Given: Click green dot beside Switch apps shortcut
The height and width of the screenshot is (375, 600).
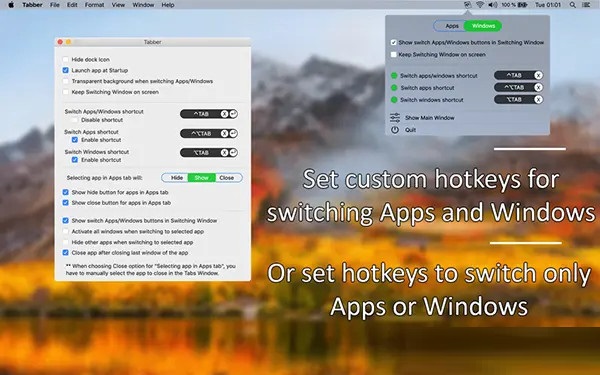Looking at the screenshot, I should (x=394, y=88).
